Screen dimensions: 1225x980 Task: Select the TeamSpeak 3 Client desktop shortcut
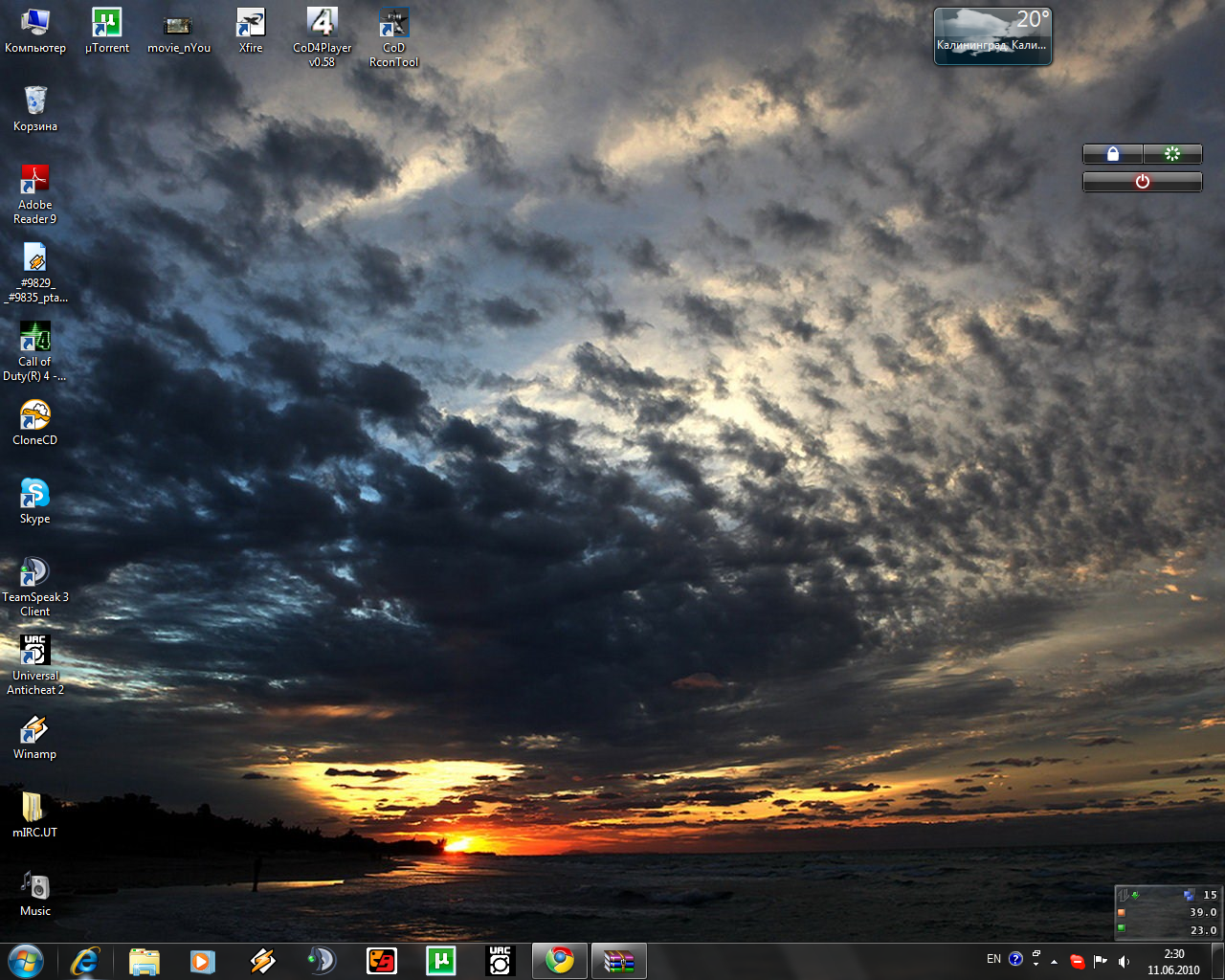pyautogui.click(x=35, y=587)
